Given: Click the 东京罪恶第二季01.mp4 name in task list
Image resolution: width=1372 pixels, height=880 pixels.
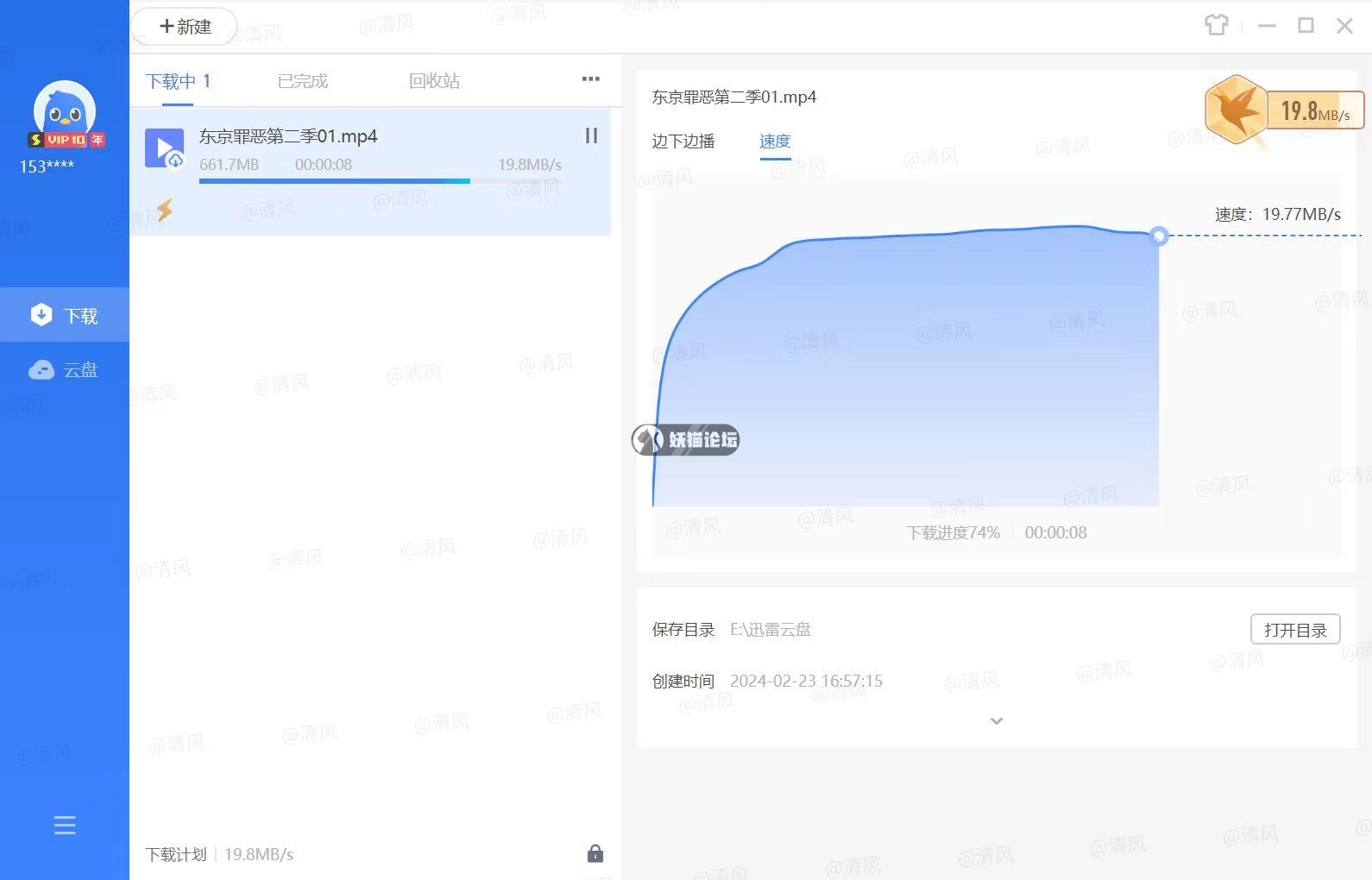Looking at the screenshot, I should [288, 136].
